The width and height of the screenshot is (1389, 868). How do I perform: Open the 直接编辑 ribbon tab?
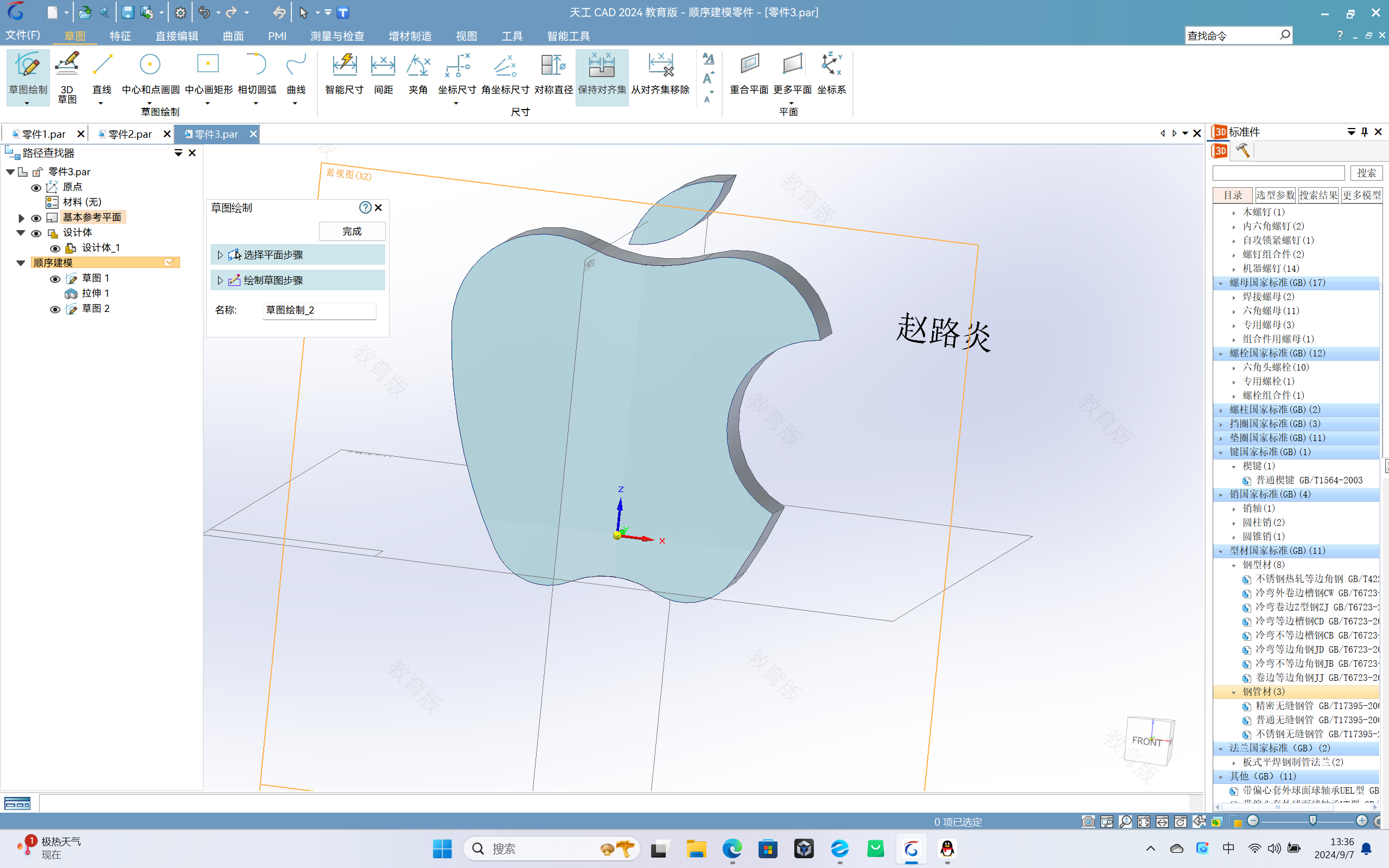point(177,36)
